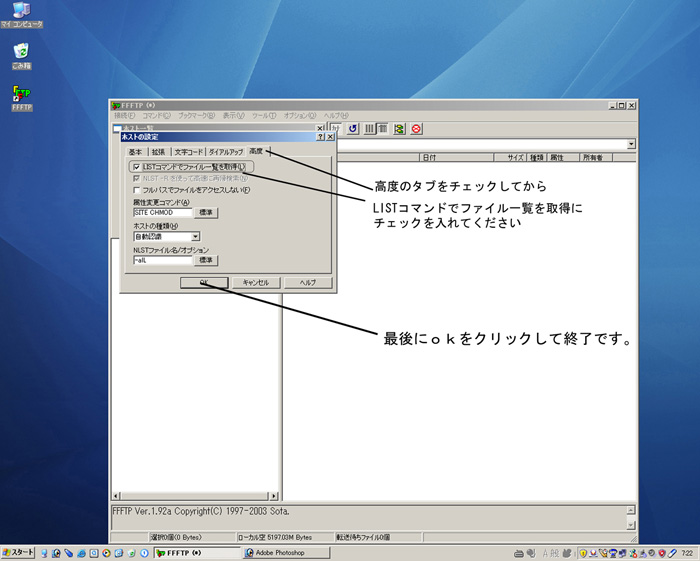Viewport: 700px width, 561px height.
Task: Switch to Adobe Photoshop taskbar button
Action: point(287,553)
